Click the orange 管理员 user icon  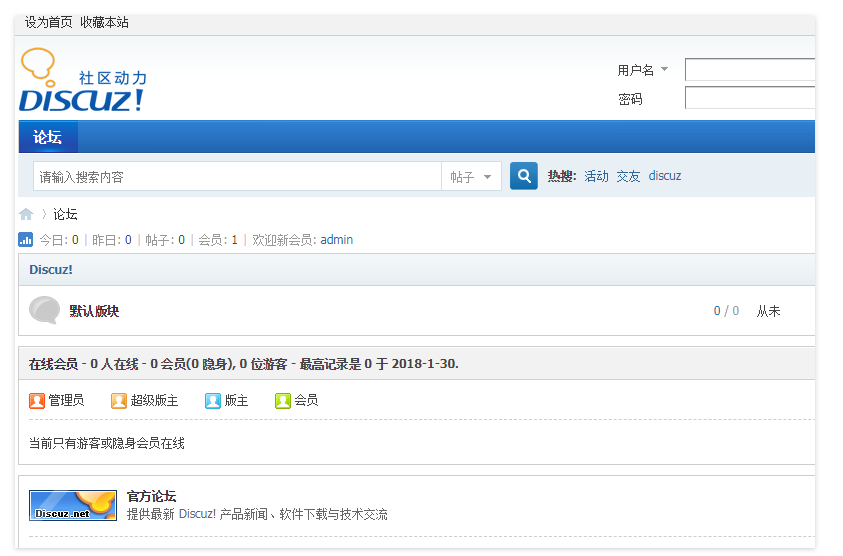click(x=37, y=400)
